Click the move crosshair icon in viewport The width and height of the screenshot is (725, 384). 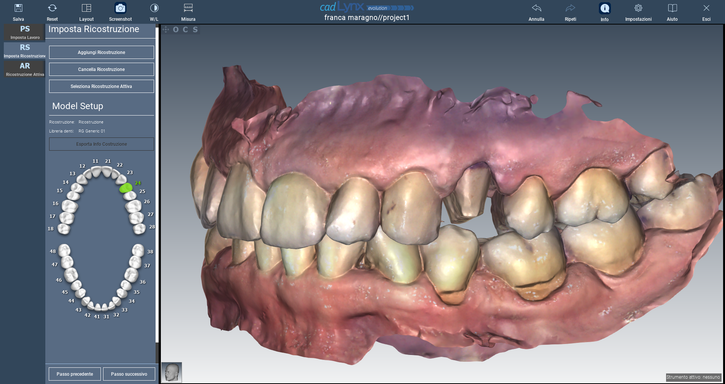coord(166,30)
